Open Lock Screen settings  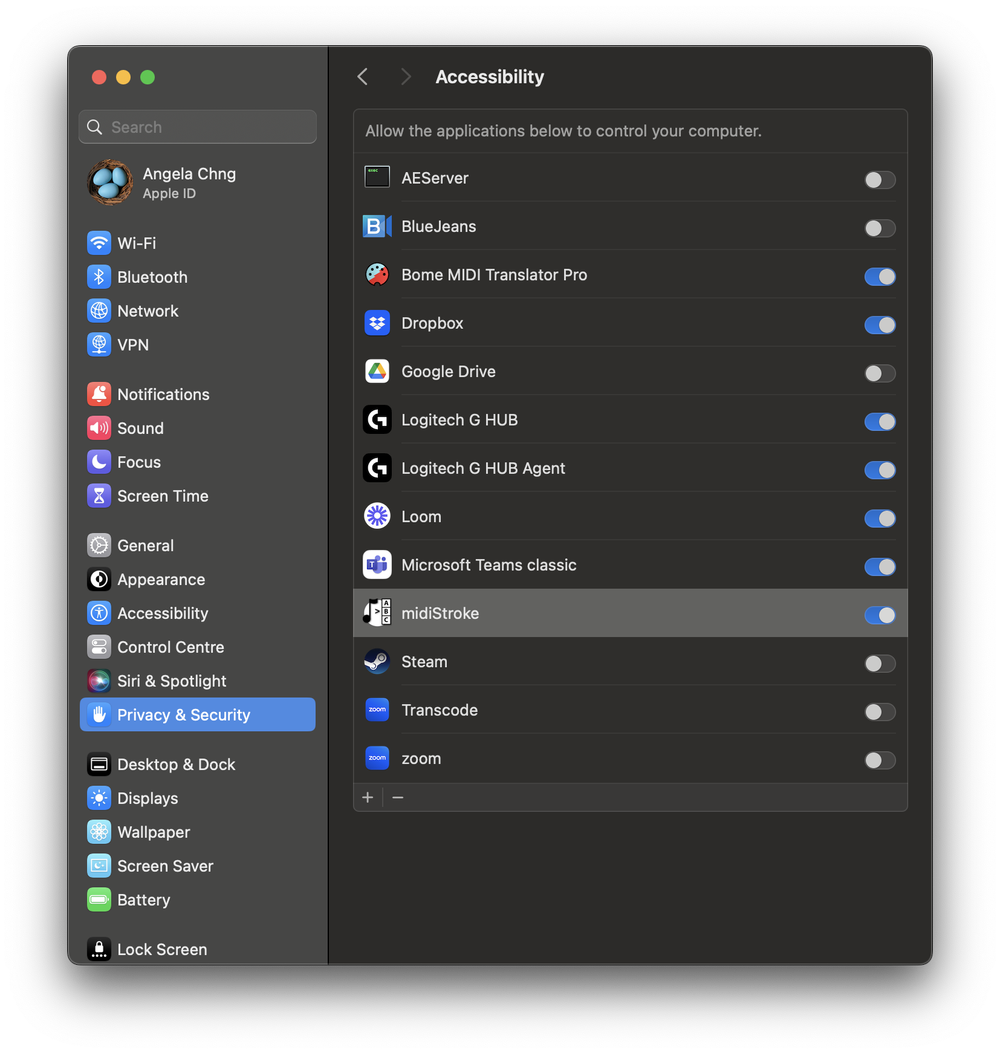pos(198,949)
